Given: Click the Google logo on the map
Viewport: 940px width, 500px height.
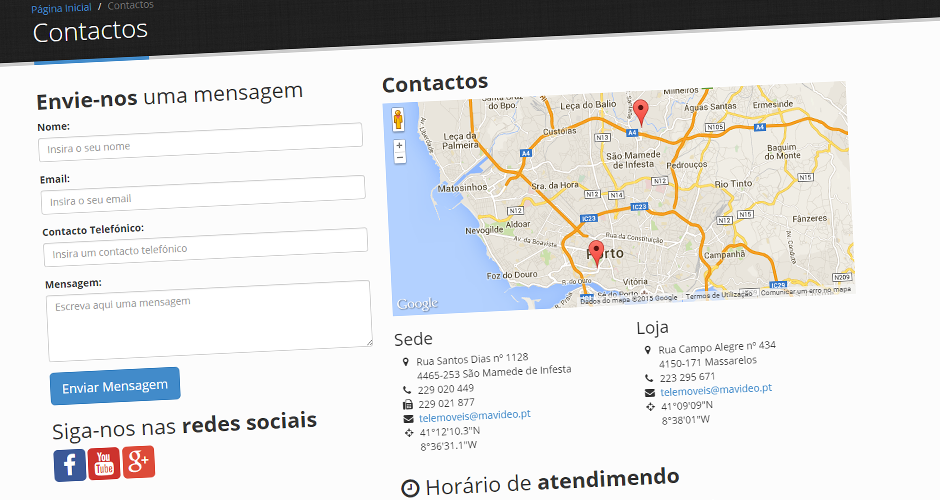Looking at the screenshot, I should pos(417,304).
